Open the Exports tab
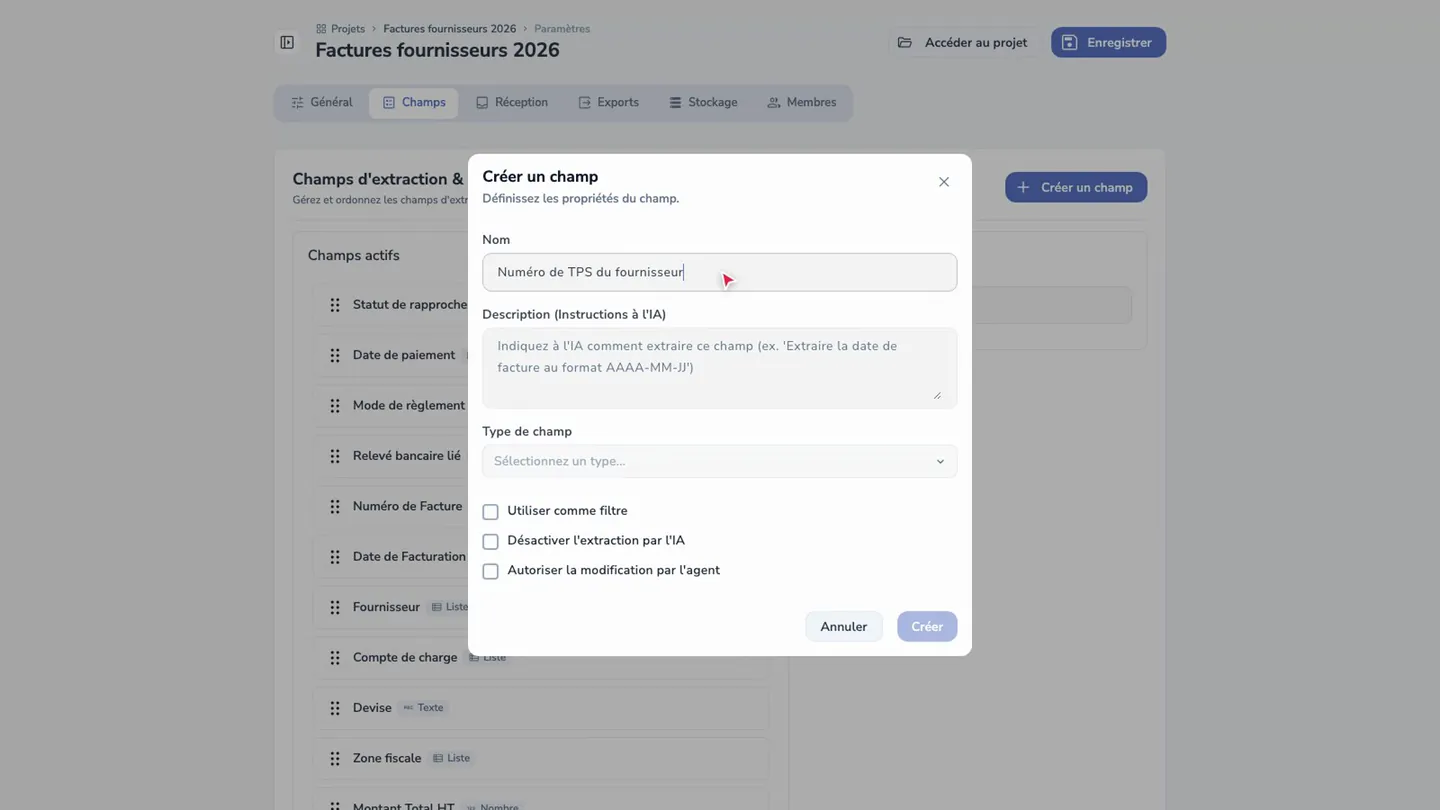The height and width of the screenshot is (810, 1440). point(608,103)
